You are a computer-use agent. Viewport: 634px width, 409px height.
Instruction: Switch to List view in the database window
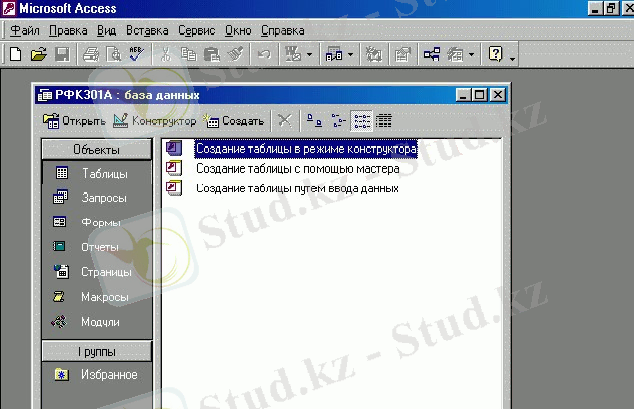[x=361, y=120]
